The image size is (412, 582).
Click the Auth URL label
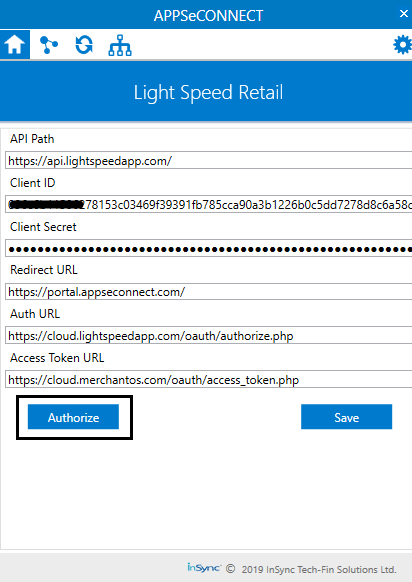pos(35,314)
